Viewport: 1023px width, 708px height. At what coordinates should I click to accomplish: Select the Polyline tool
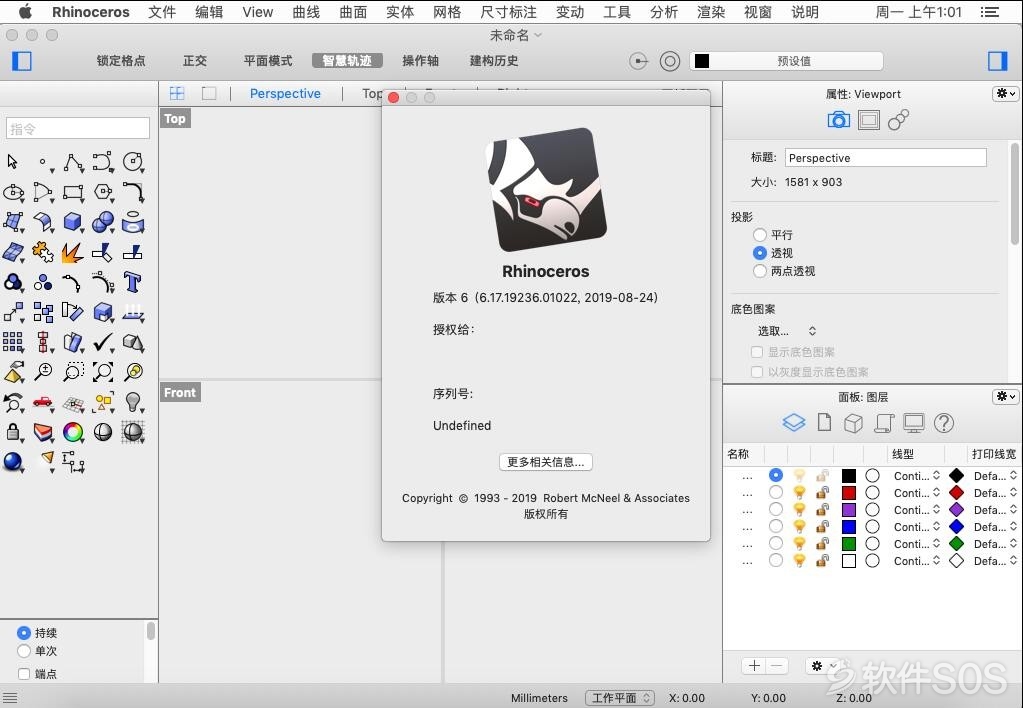73,162
